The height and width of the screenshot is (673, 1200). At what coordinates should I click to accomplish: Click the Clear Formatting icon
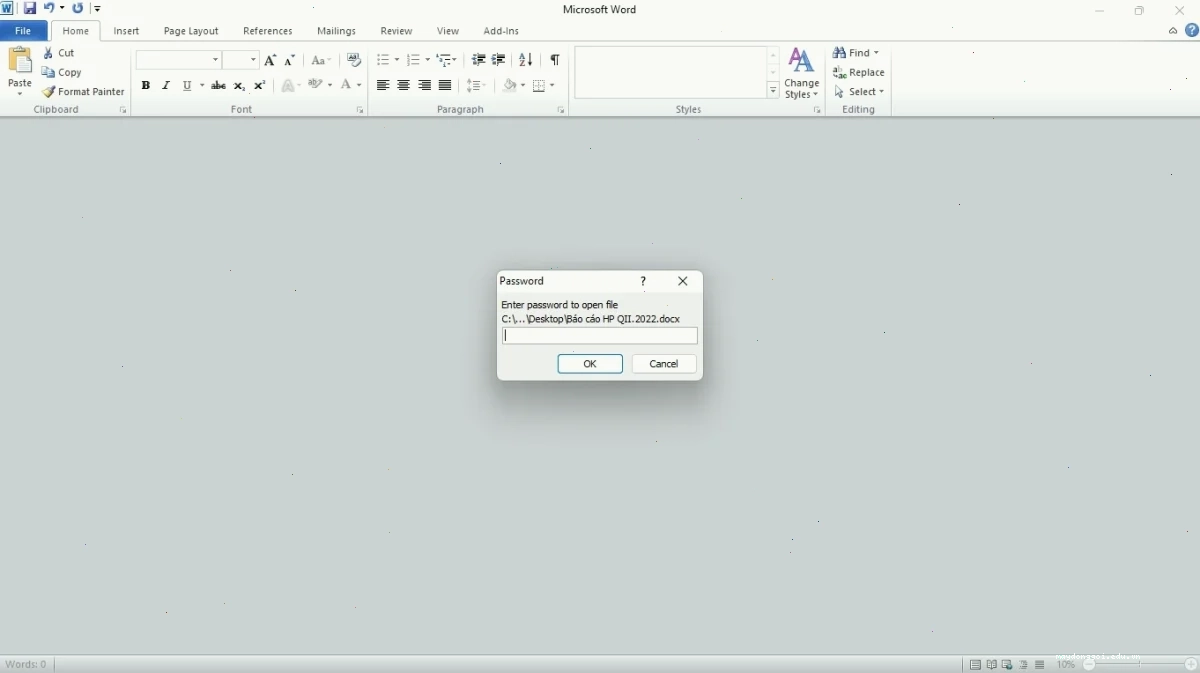[354, 60]
